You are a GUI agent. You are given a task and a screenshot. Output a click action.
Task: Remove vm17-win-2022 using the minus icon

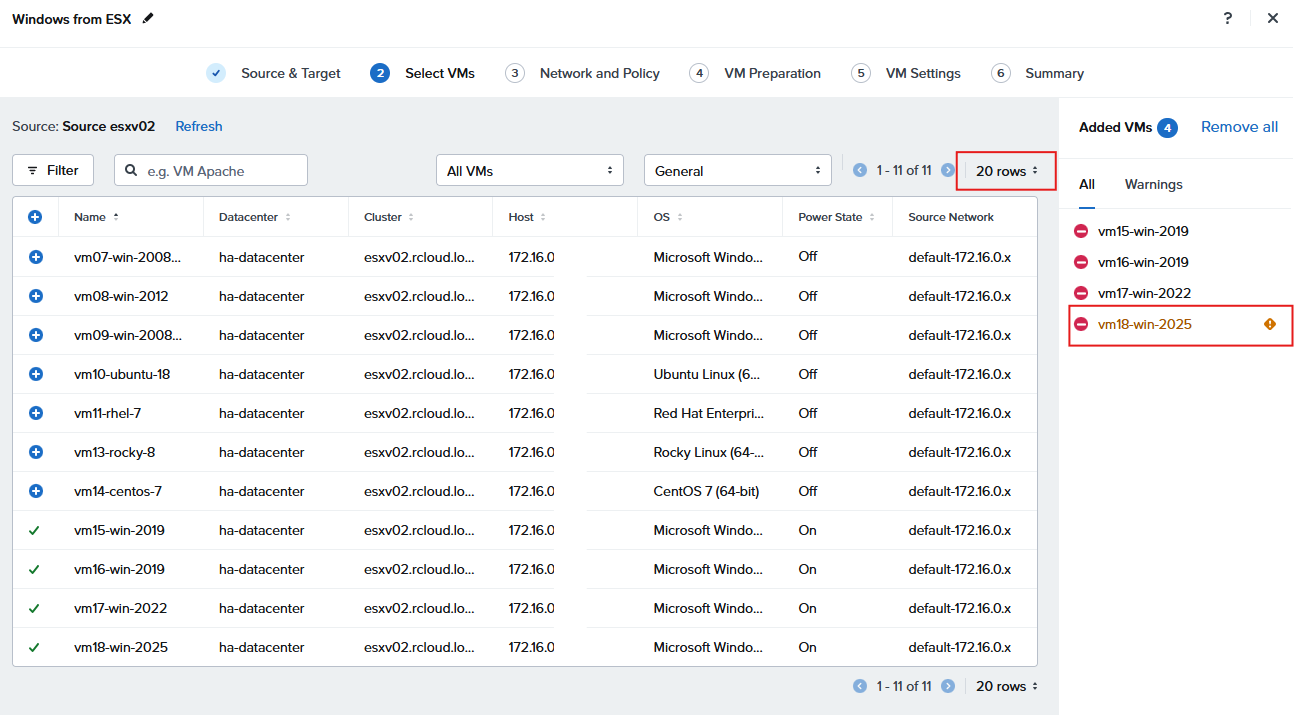tap(1081, 293)
